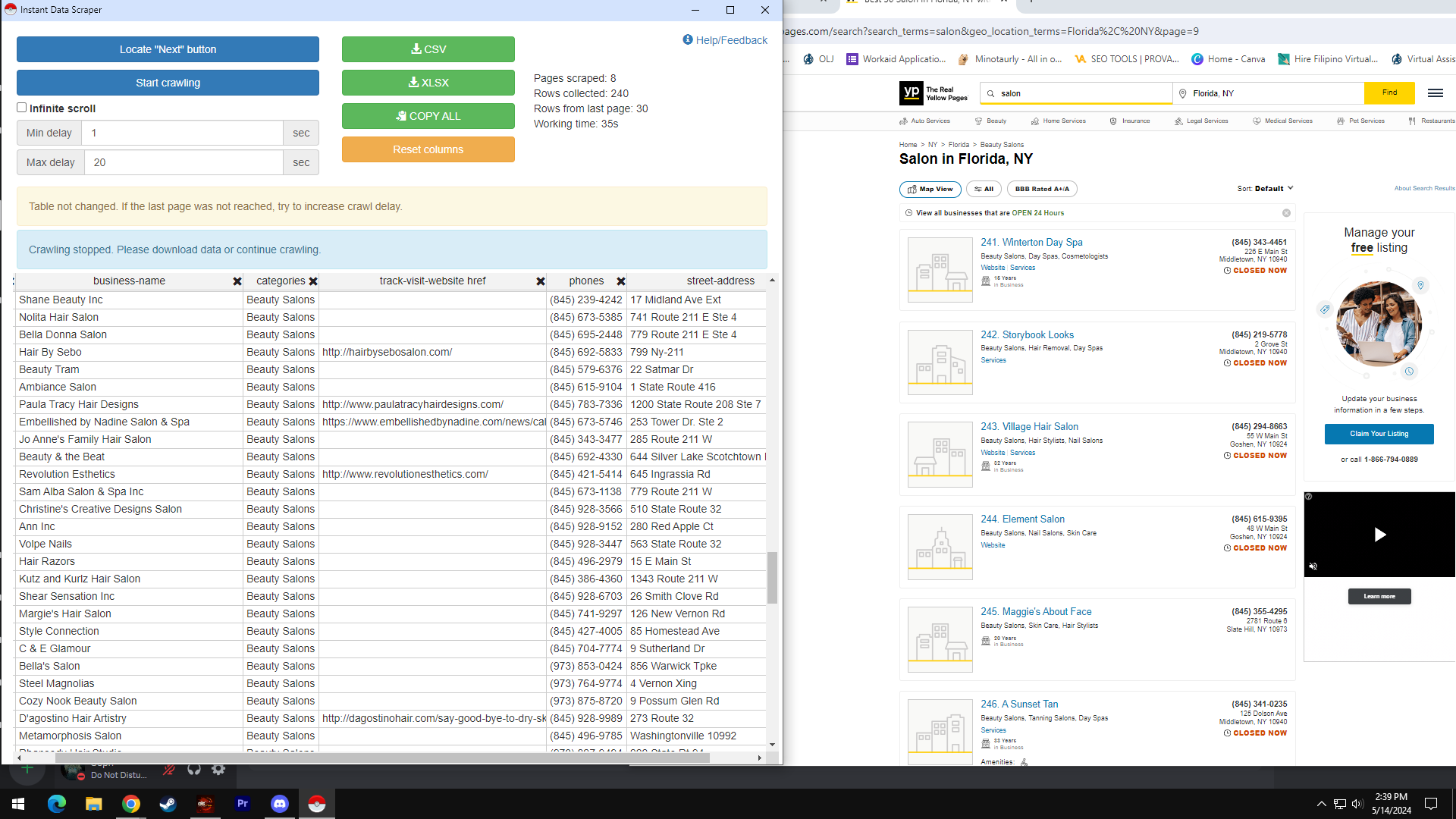Viewport: 1456px width, 819px height.
Task: Open Discord from the taskbar
Action: pos(280,804)
